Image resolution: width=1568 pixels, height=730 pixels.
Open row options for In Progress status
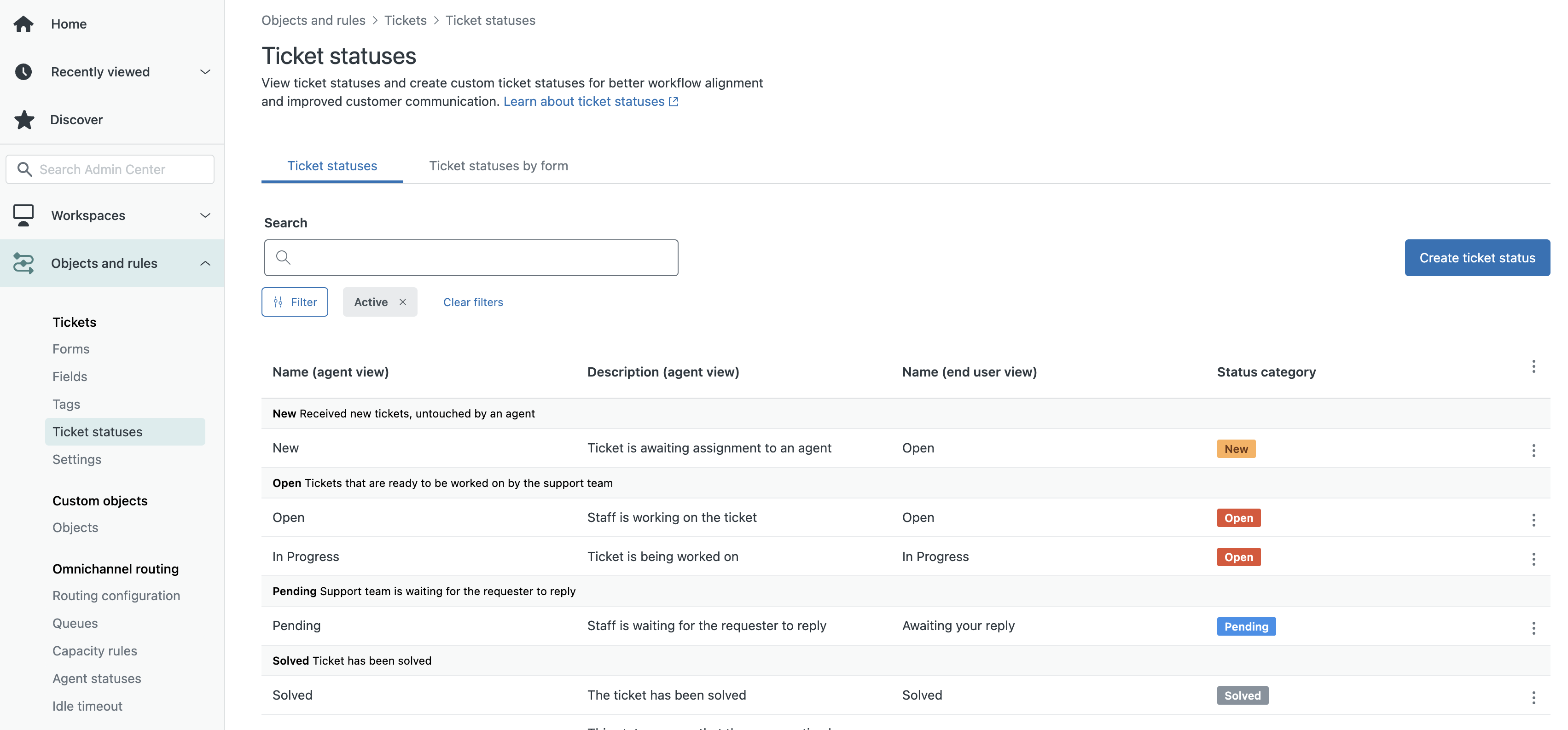point(1533,558)
